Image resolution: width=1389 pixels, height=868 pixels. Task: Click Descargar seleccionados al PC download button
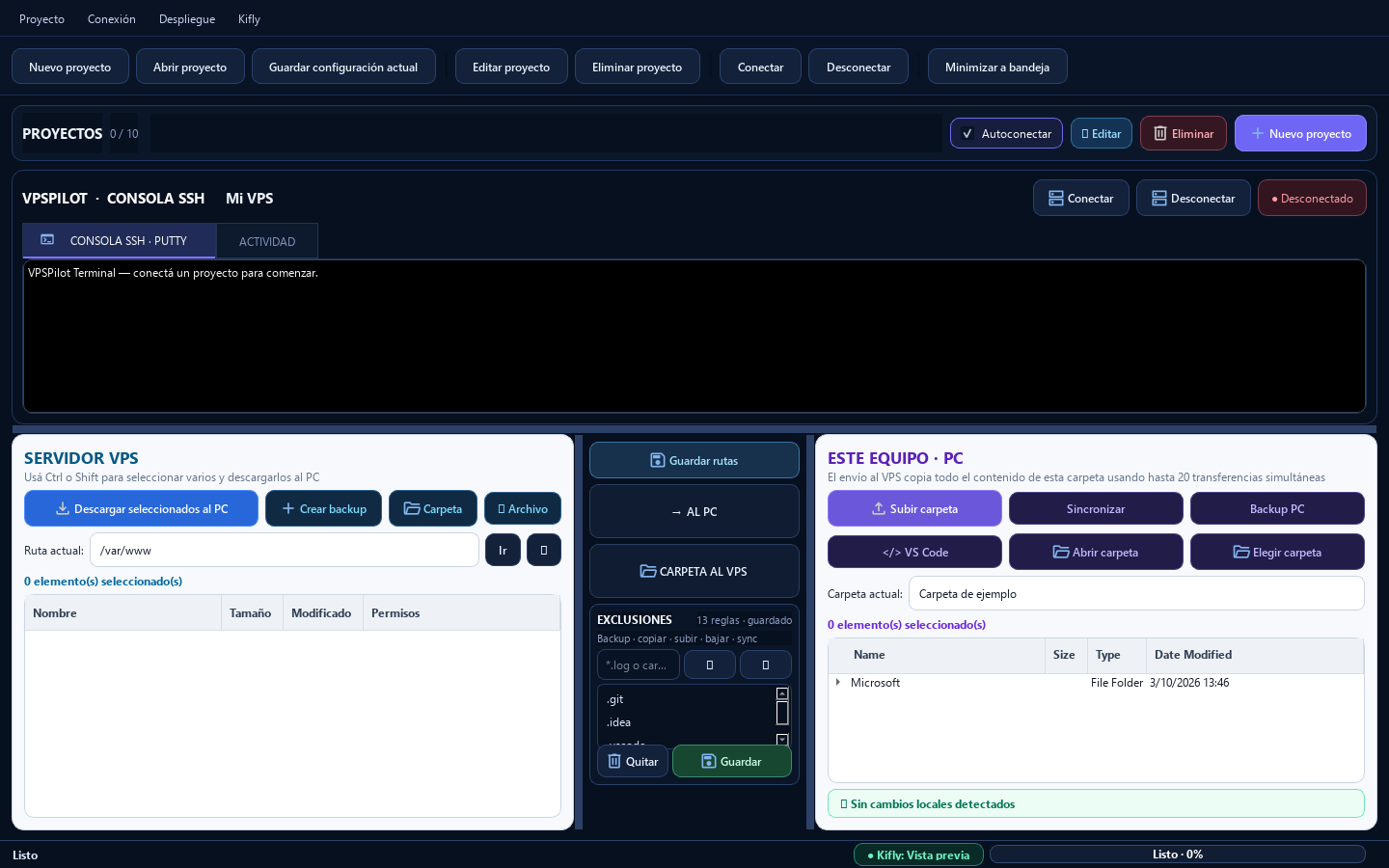point(141,508)
